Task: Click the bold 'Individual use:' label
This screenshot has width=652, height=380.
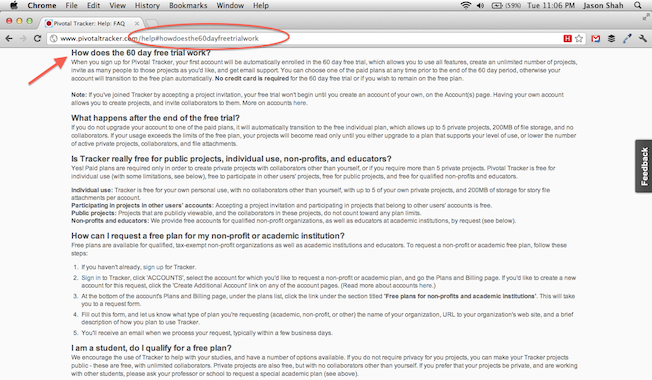Action: point(92,190)
